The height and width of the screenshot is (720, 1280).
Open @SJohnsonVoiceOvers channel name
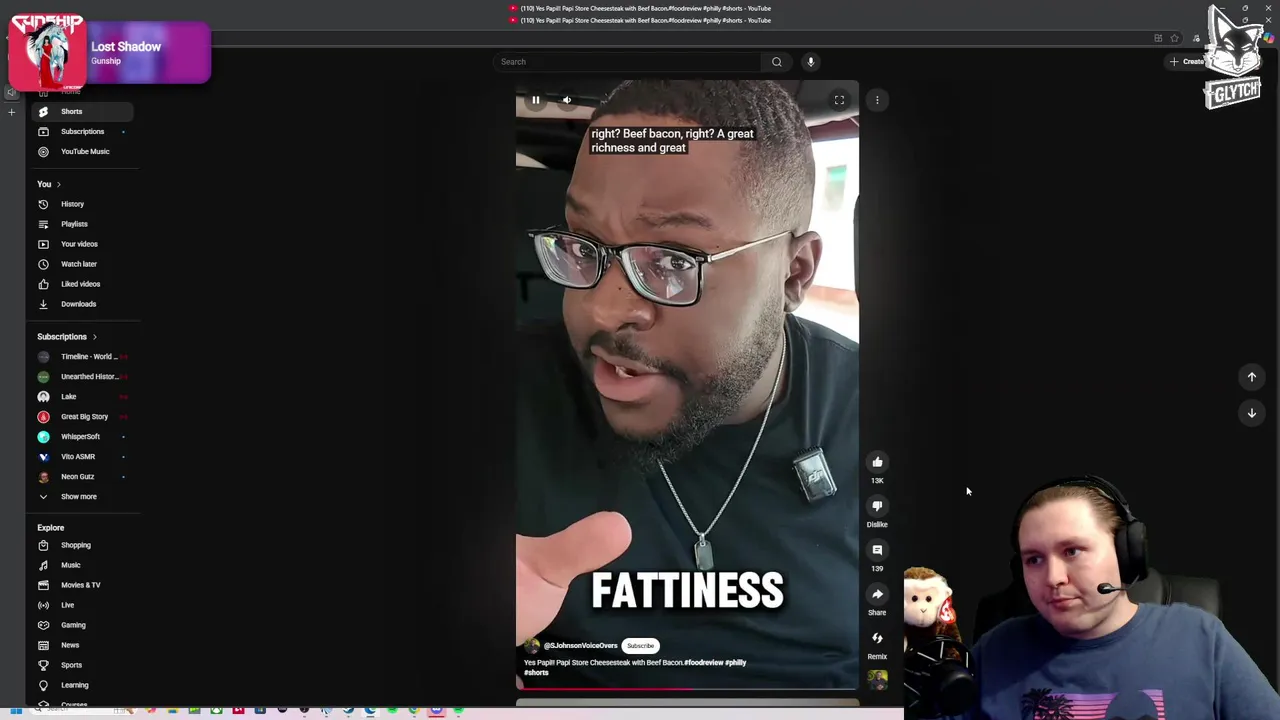click(580, 646)
